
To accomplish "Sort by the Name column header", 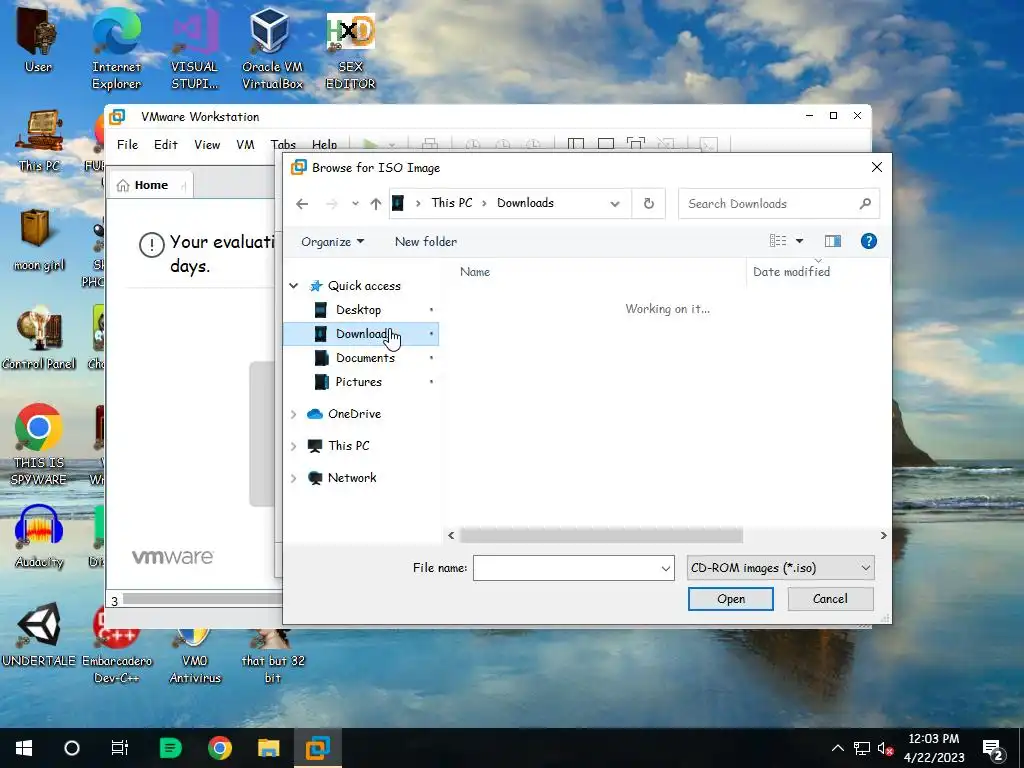I will (x=475, y=272).
